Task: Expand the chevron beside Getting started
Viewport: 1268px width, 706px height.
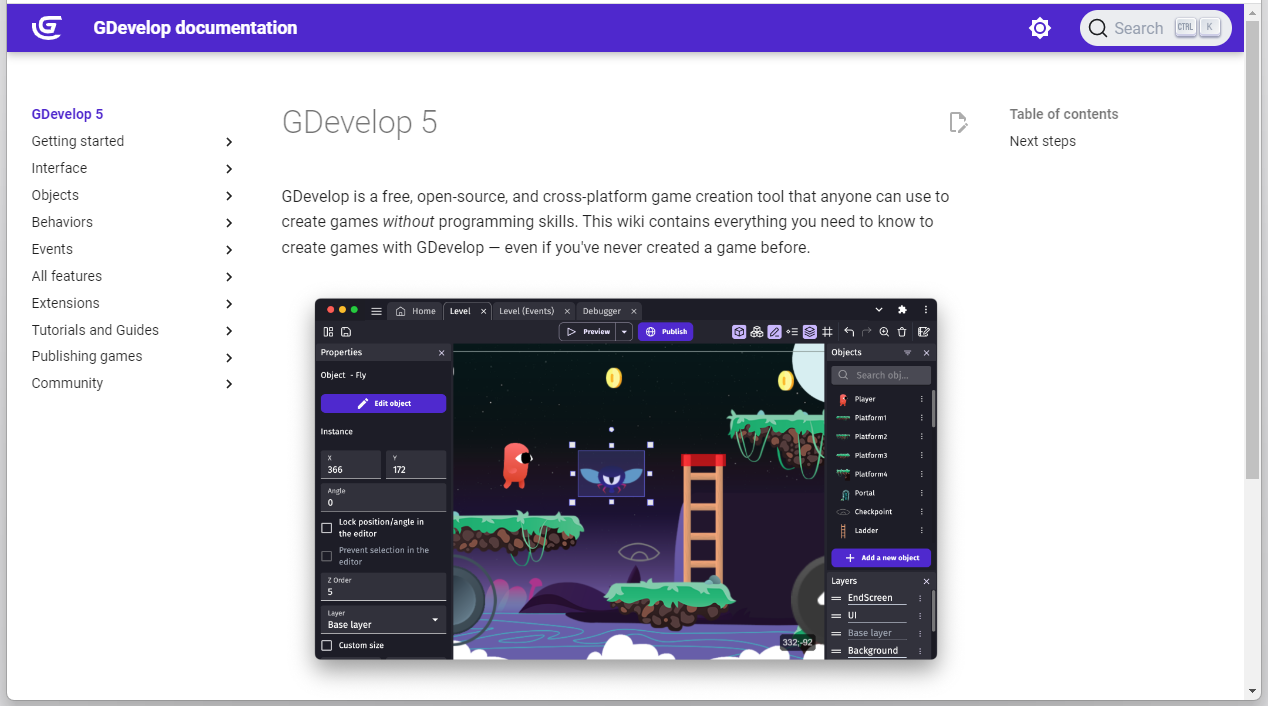Action: tap(229, 142)
